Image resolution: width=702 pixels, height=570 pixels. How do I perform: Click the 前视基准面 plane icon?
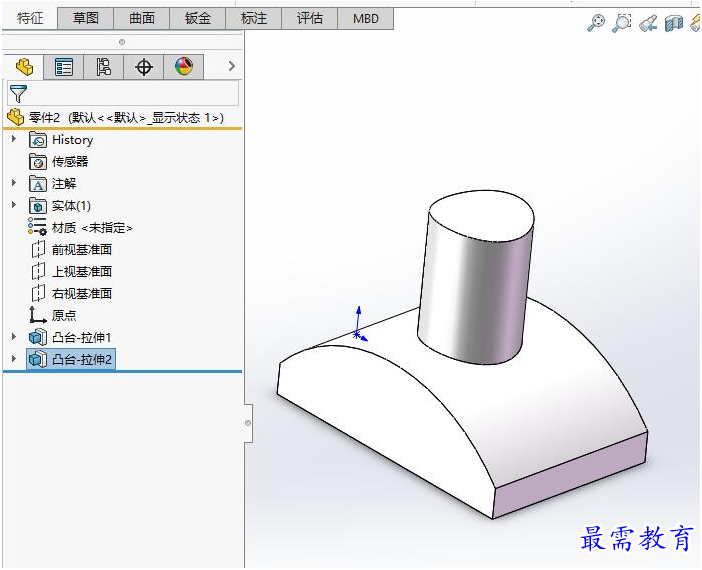[39, 249]
